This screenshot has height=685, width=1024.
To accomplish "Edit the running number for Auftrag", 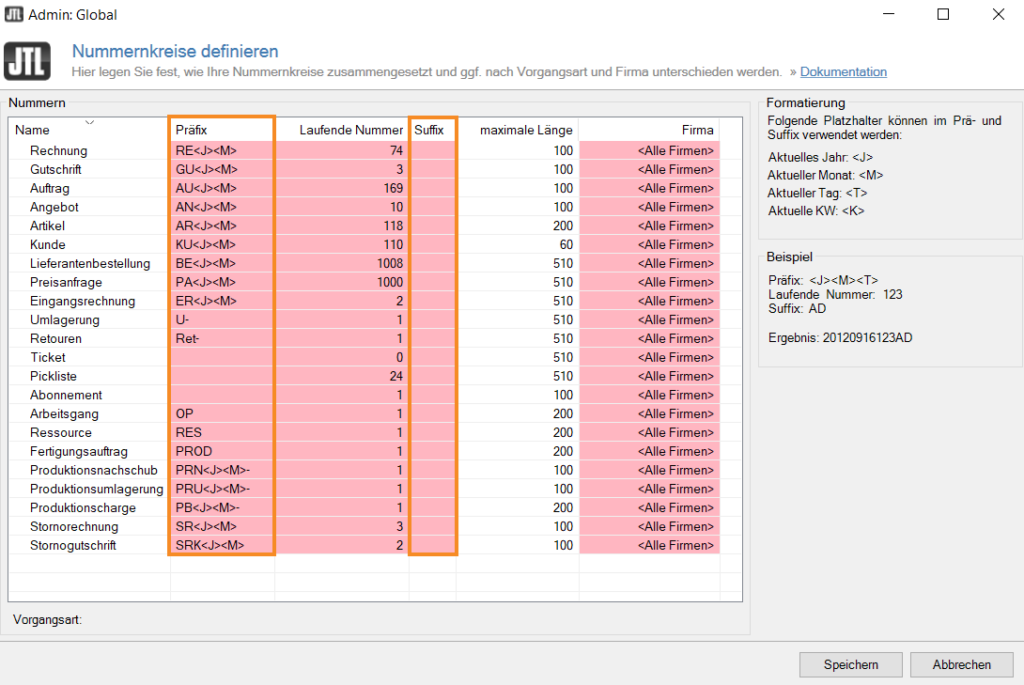I will (x=340, y=188).
